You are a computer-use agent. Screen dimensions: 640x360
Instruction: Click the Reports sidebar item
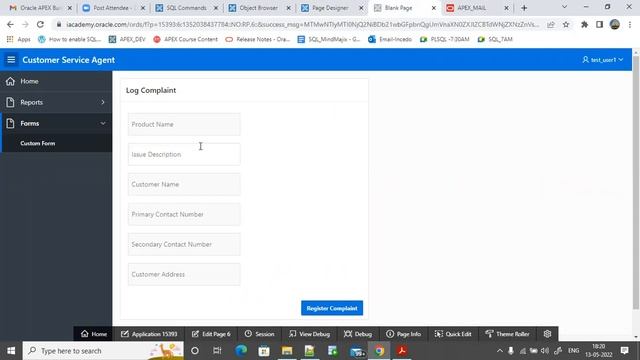pyautogui.click(x=56, y=102)
